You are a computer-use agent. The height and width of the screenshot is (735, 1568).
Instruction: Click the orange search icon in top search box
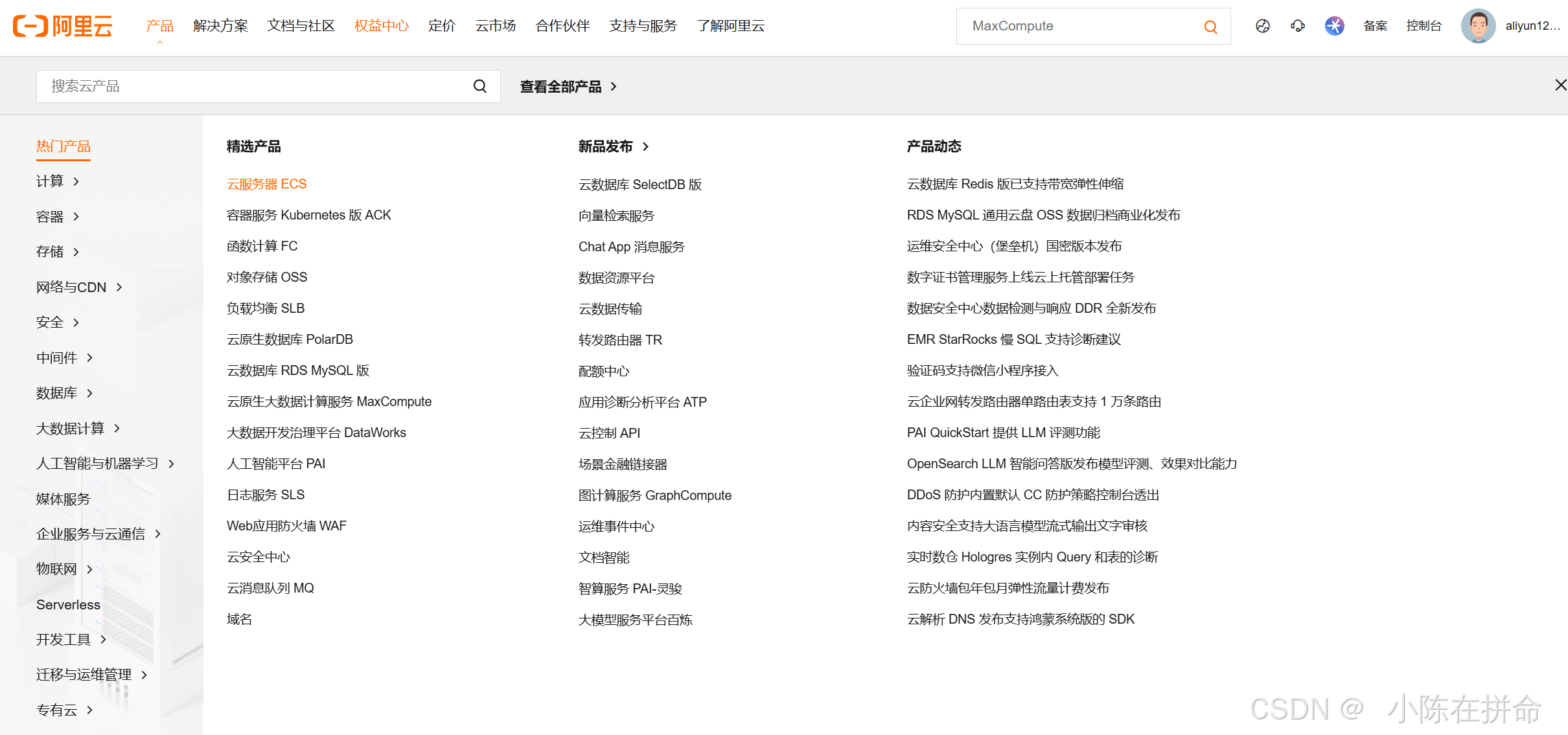click(1210, 27)
